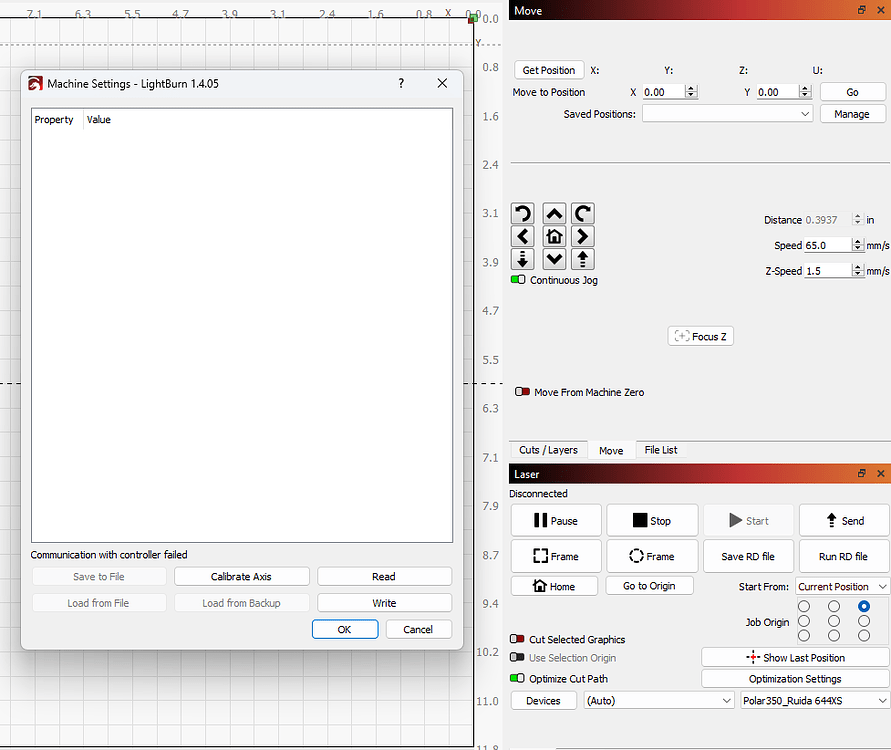Click the rectangular Frame button
Screen dimensions: 891x750
click(557, 556)
